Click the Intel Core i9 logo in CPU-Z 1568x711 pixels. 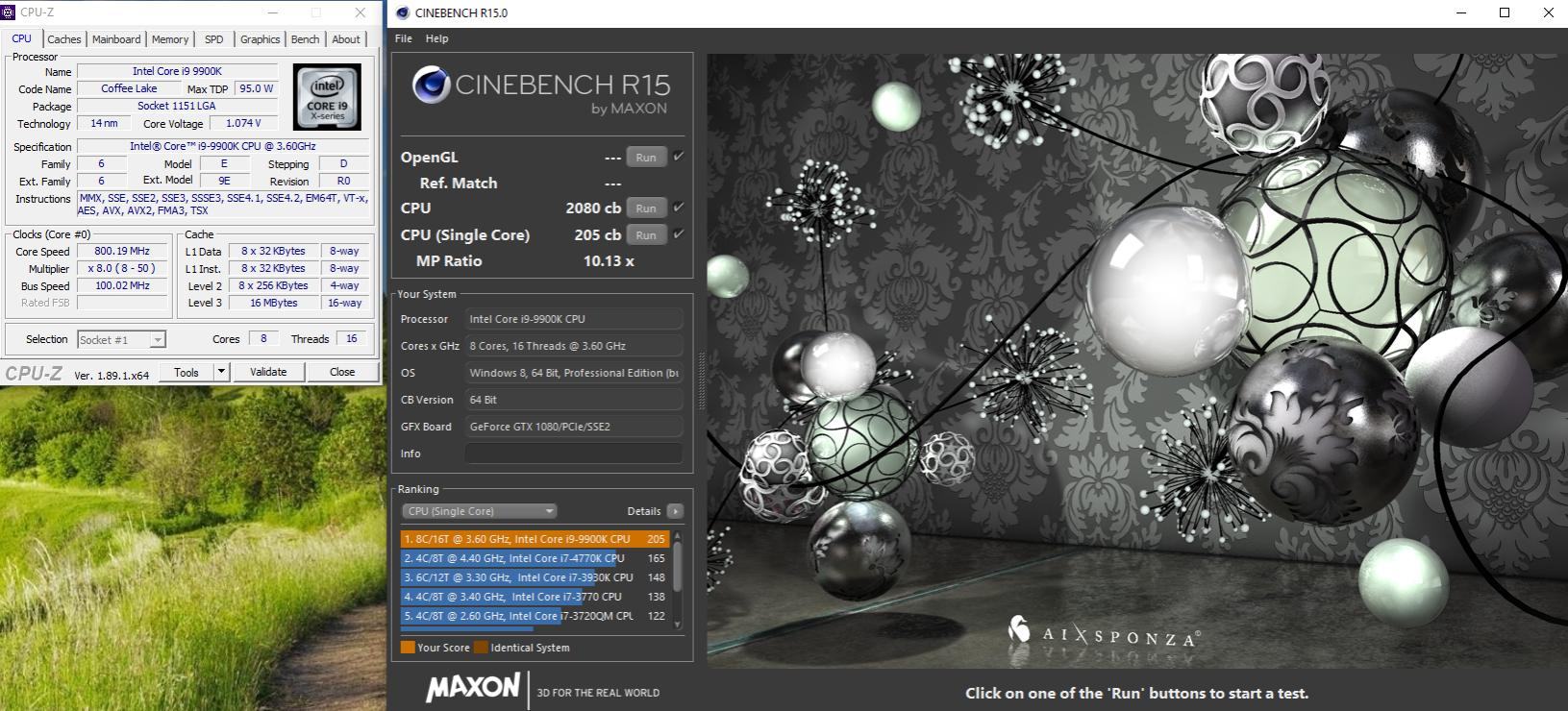click(327, 97)
